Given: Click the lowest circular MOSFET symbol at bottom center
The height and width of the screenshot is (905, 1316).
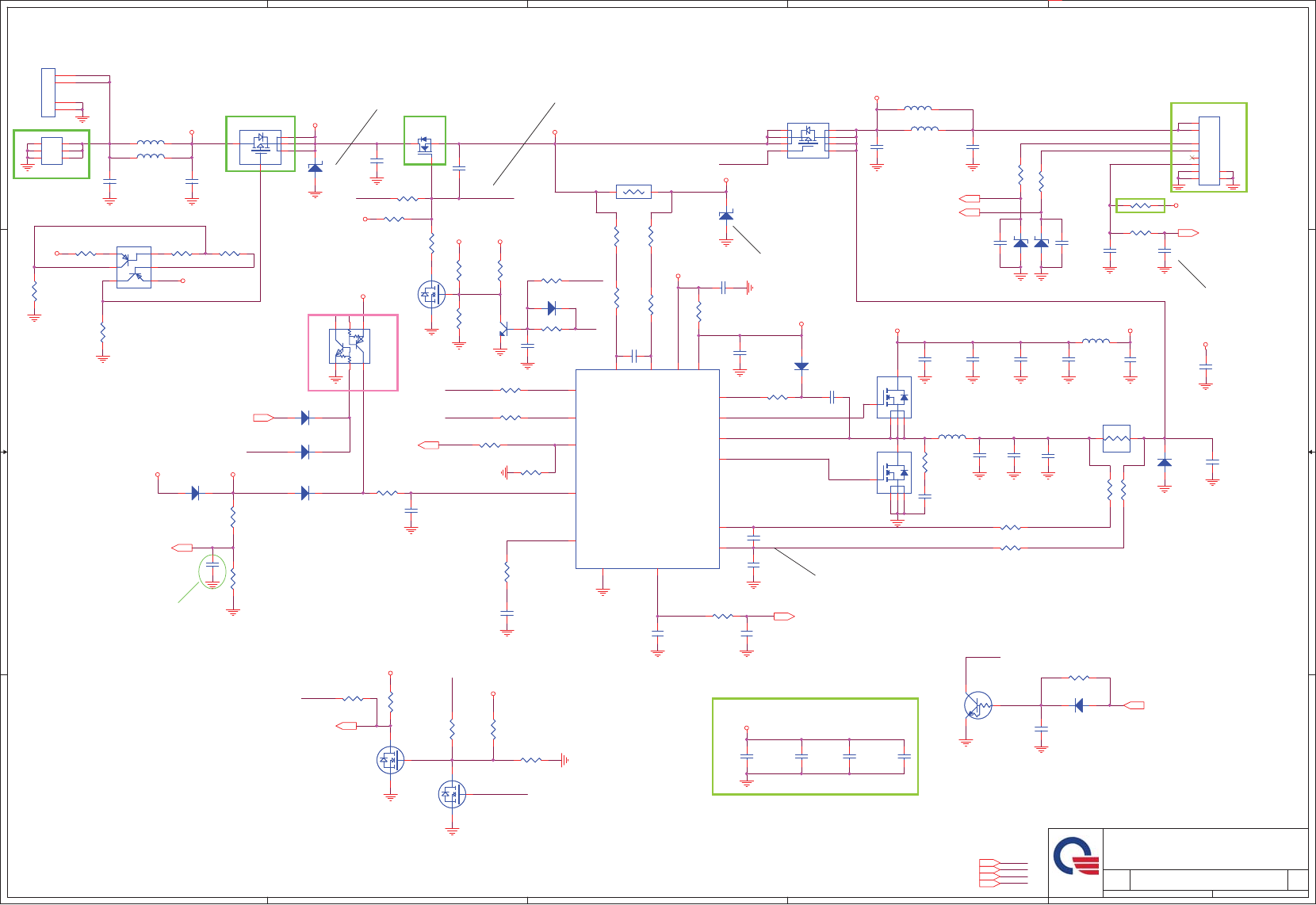Looking at the screenshot, I should pyautogui.click(x=452, y=794).
